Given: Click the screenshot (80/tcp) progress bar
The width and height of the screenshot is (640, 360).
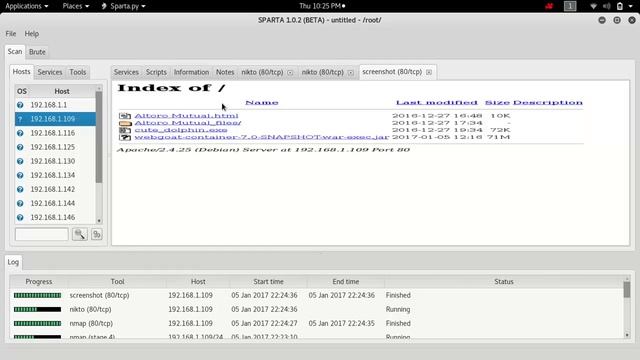Looking at the screenshot, I should pos(37,295).
